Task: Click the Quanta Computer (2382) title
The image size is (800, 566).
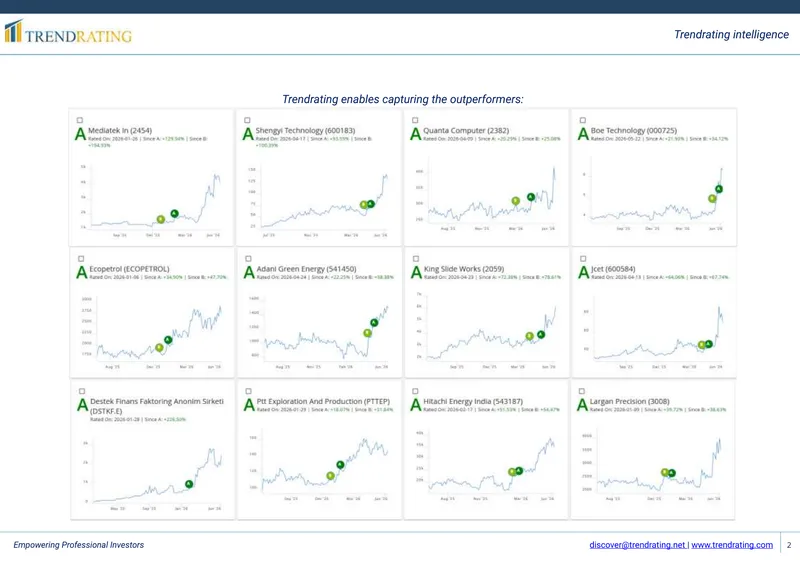Action: tap(466, 131)
